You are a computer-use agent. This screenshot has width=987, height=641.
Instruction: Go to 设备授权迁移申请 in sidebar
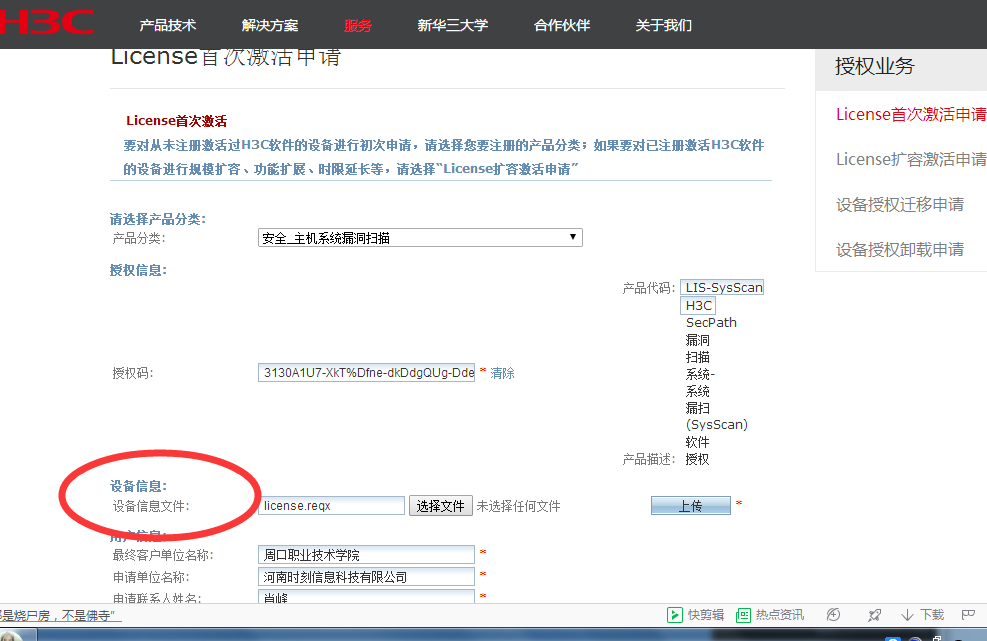click(900, 205)
